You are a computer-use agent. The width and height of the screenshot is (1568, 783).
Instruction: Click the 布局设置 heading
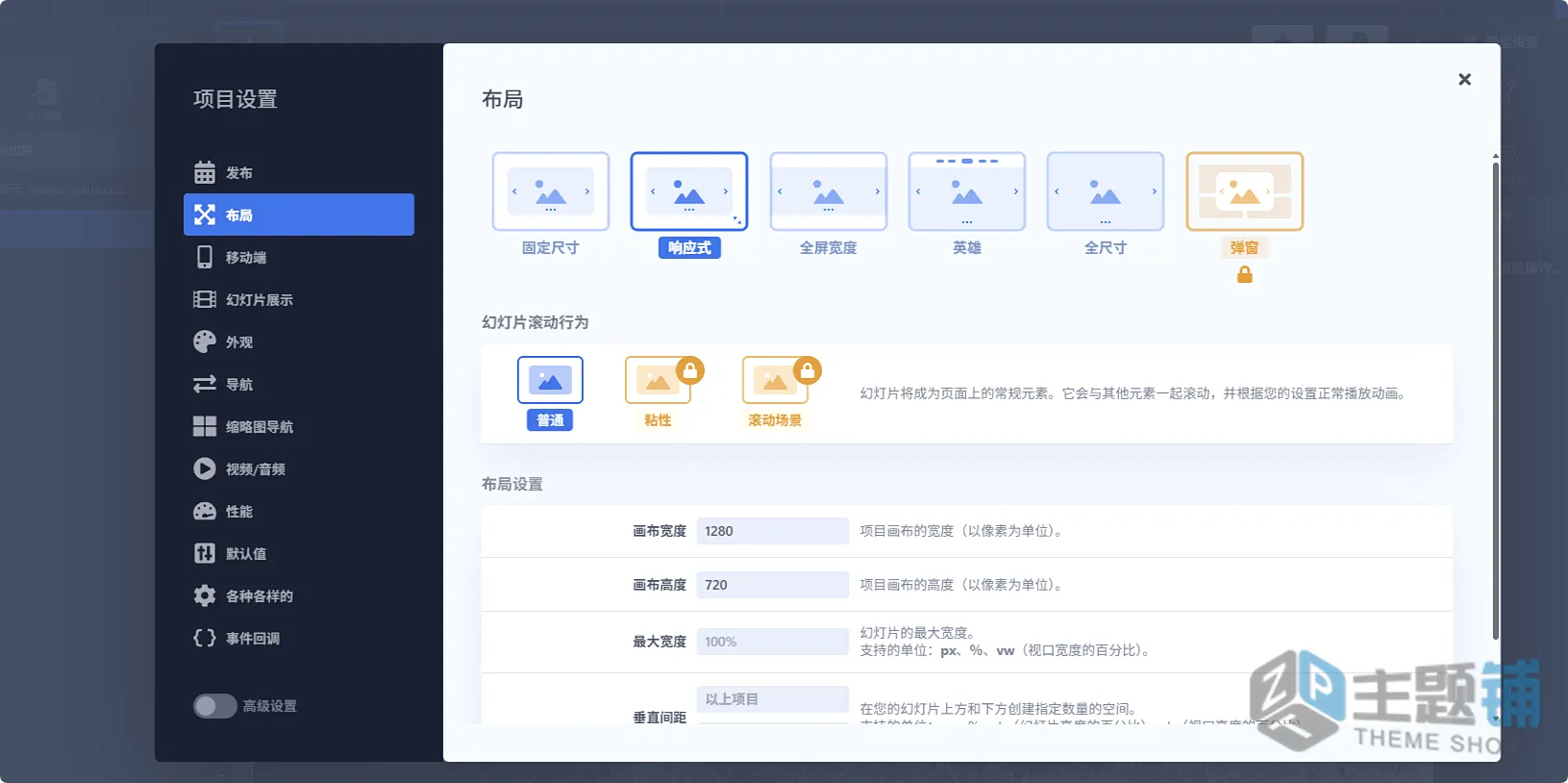click(512, 484)
